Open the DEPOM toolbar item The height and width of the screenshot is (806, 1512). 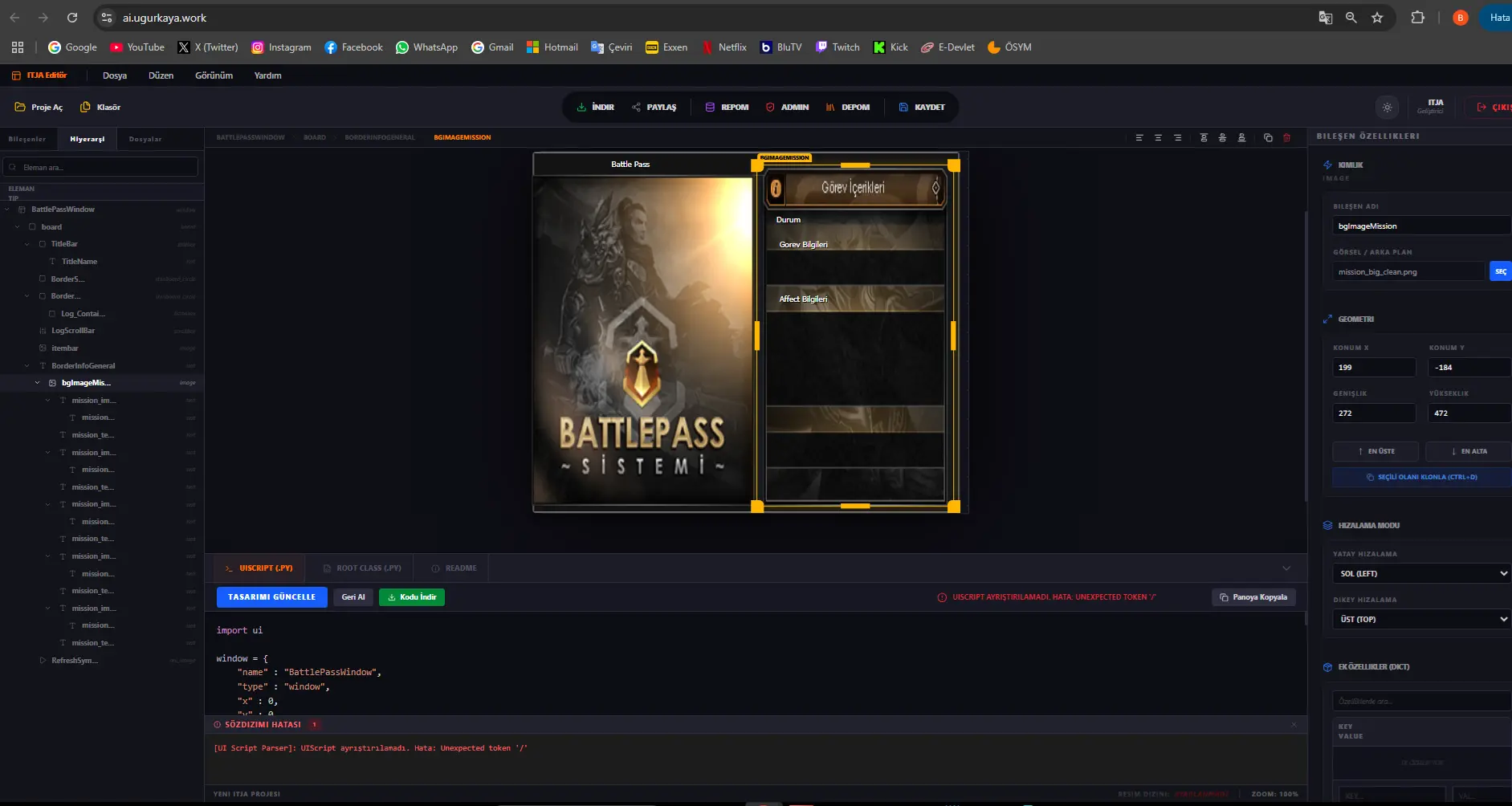848,107
